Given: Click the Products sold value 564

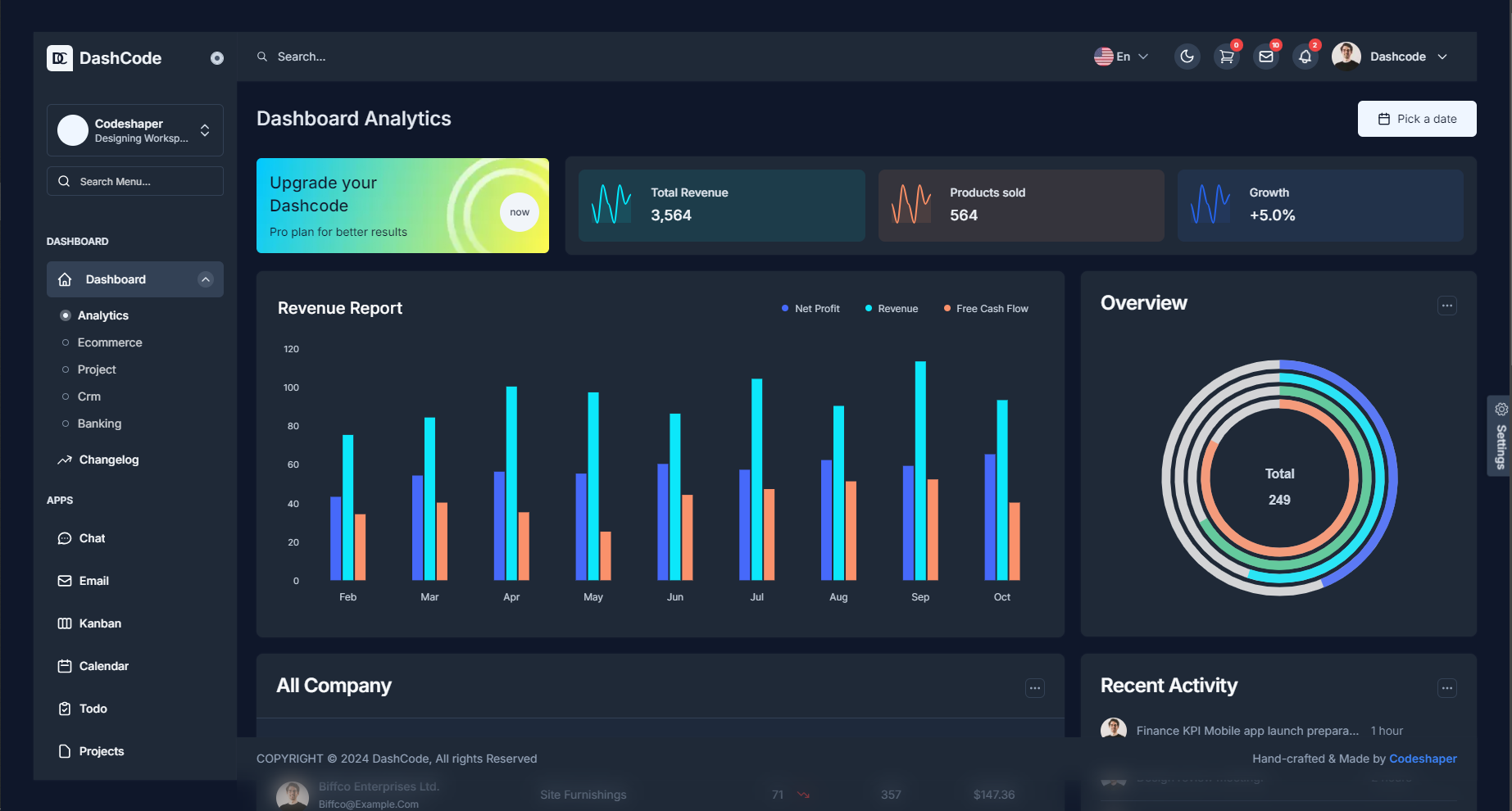Looking at the screenshot, I should 964,215.
